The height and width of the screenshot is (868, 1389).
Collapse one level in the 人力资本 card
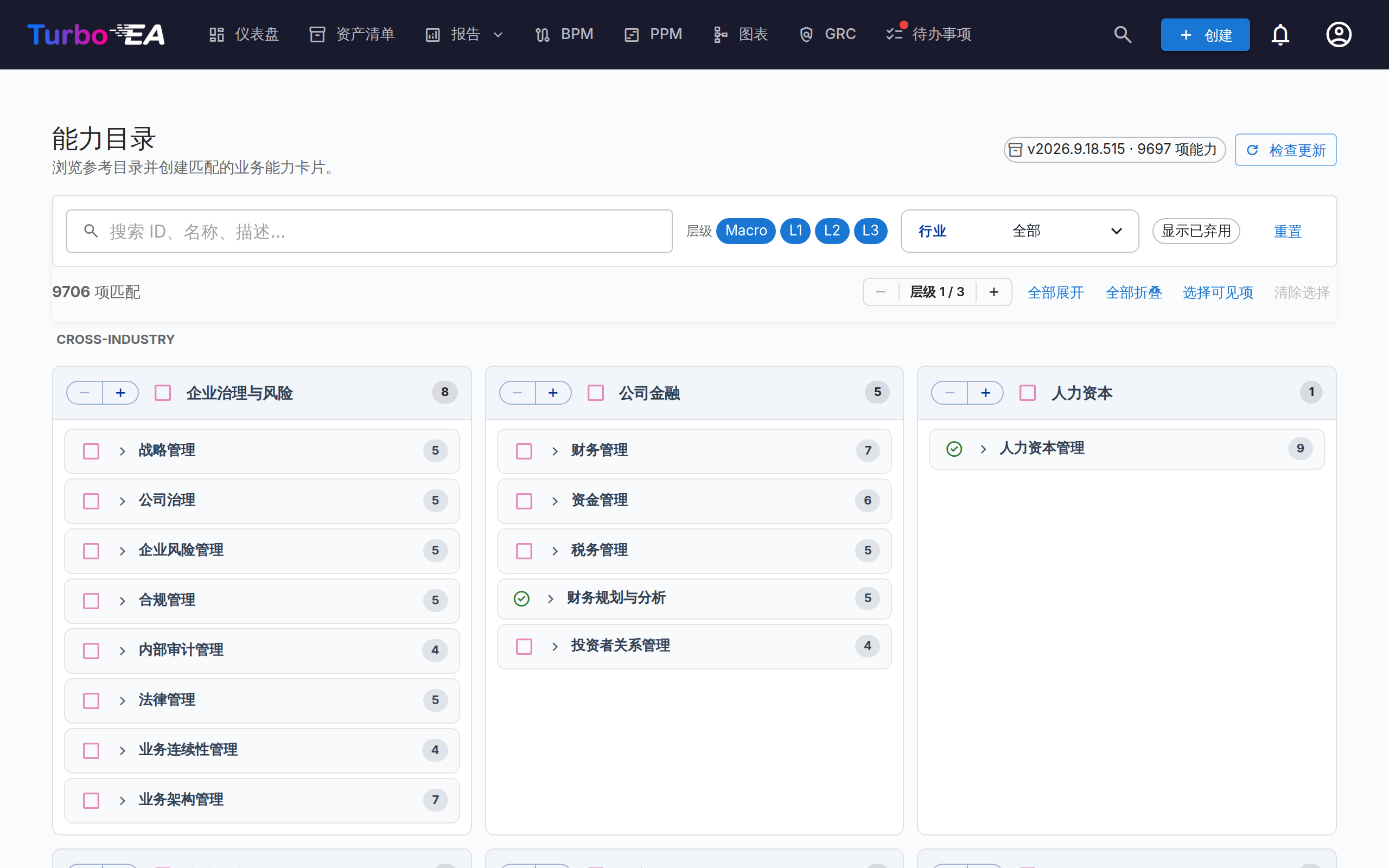(x=950, y=393)
